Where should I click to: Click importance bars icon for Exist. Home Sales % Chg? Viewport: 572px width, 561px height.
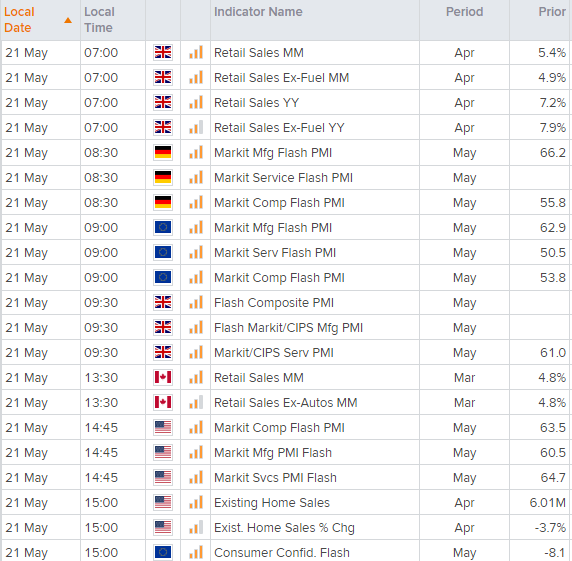click(196, 527)
